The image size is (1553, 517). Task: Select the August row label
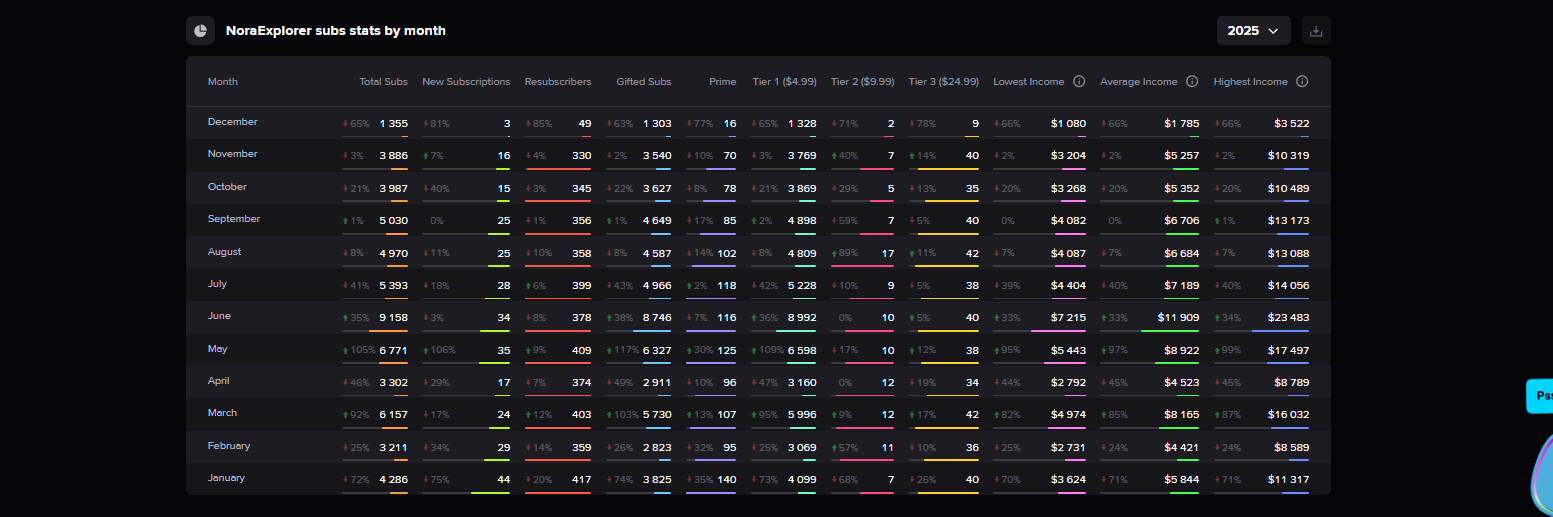pos(225,252)
